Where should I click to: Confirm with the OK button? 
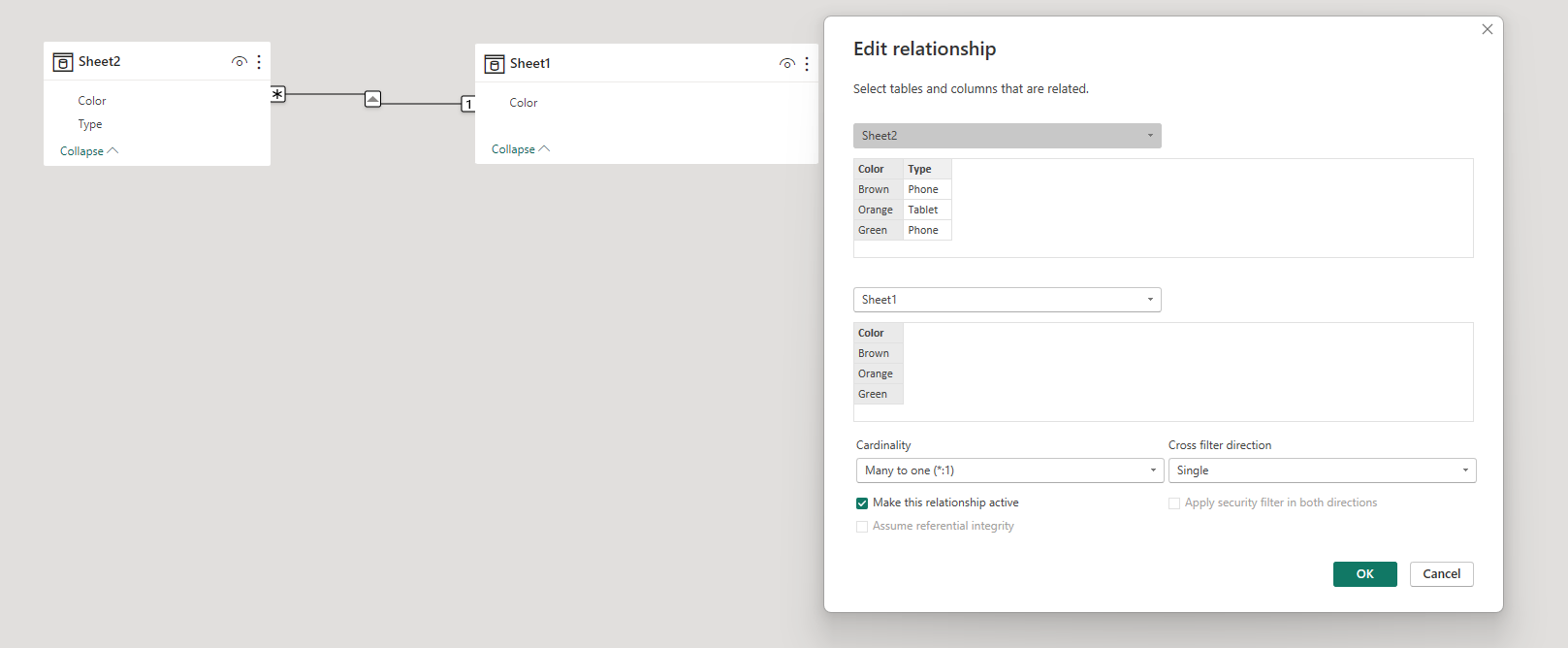click(x=1365, y=574)
